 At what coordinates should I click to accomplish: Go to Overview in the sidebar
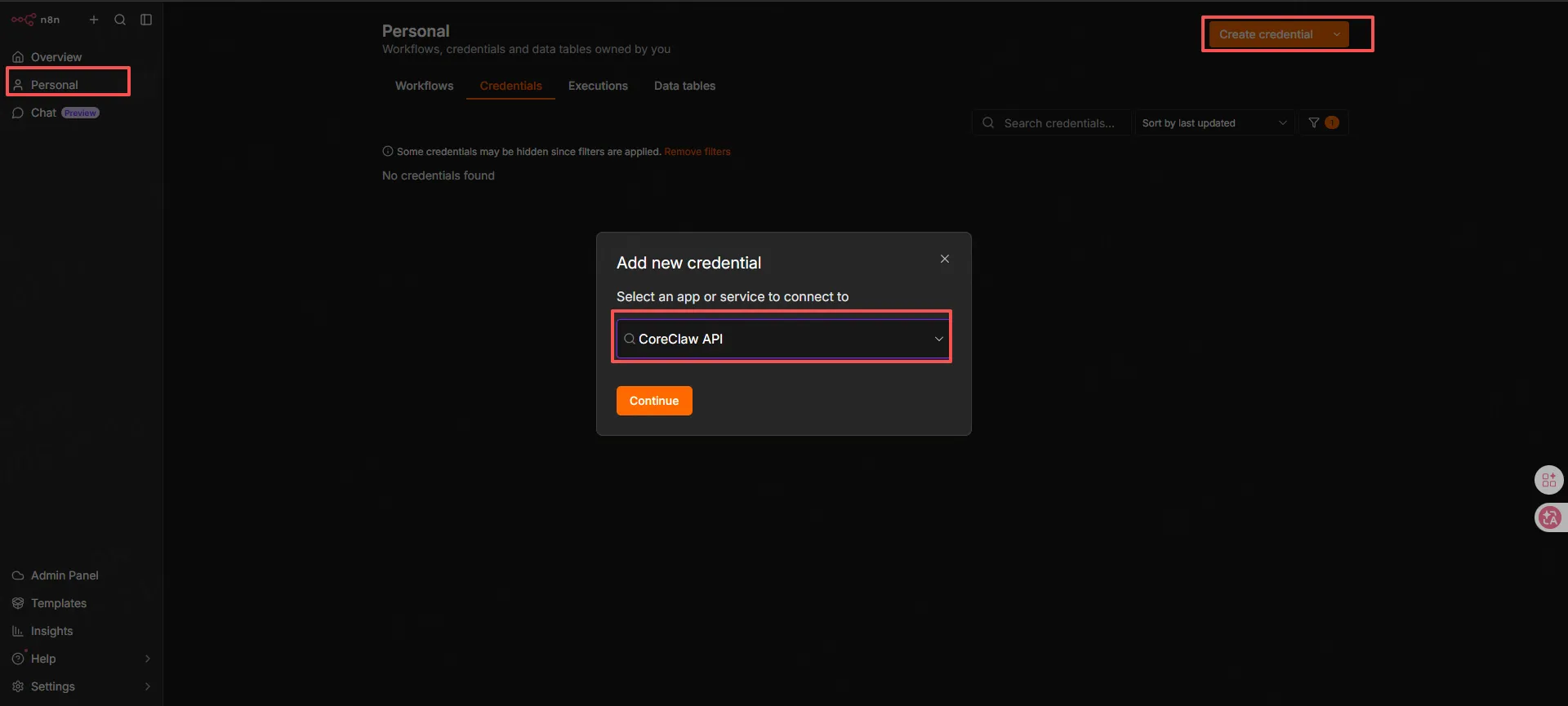(x=82, y=57)
